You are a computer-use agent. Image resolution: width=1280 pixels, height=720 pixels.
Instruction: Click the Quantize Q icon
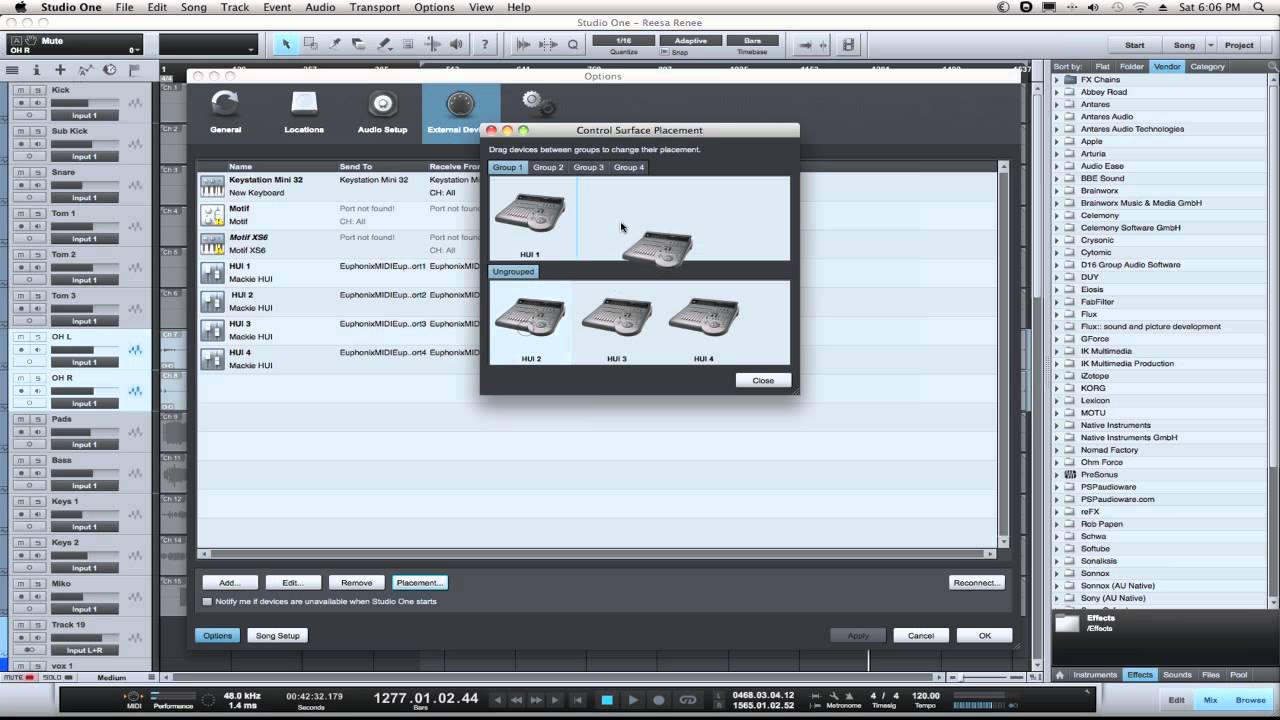pyautogui.click(x=573, y=44)
